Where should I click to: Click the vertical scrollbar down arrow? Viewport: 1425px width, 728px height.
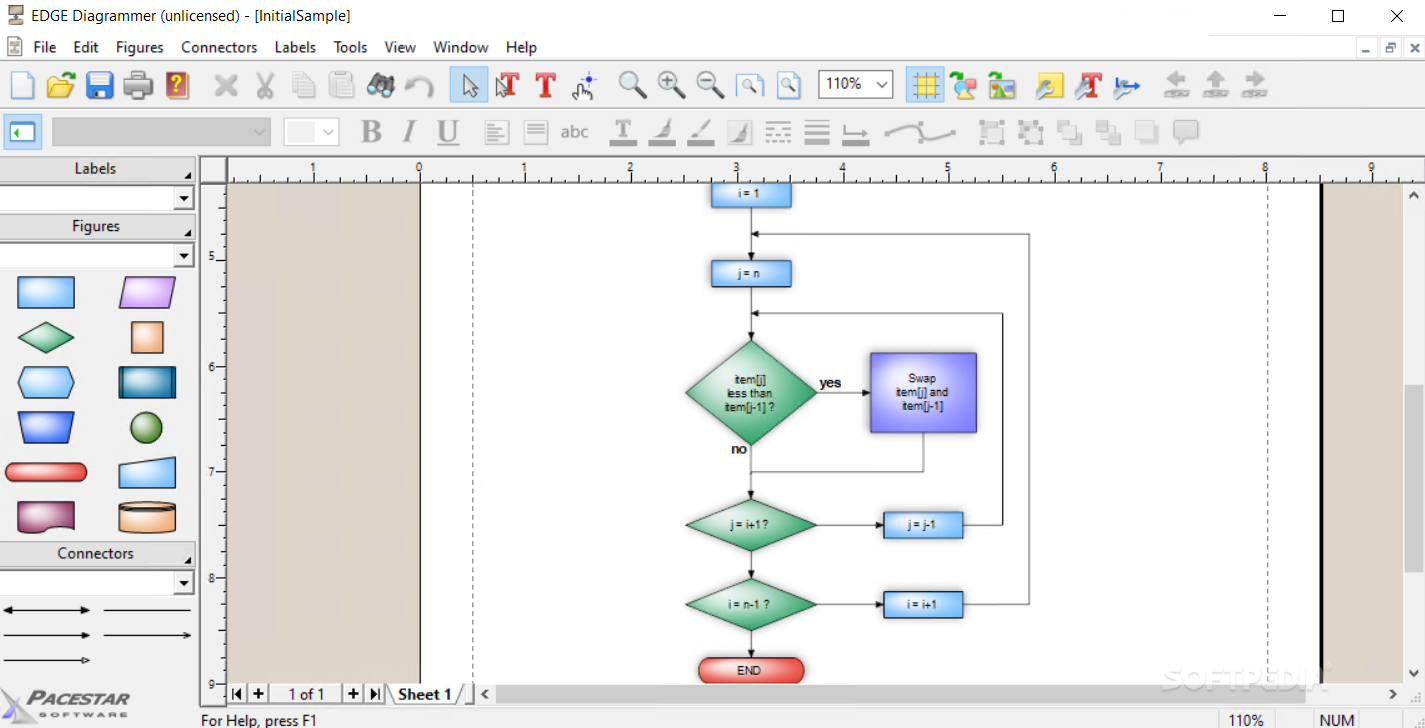pyautogui.click(x=1414, y=672)
